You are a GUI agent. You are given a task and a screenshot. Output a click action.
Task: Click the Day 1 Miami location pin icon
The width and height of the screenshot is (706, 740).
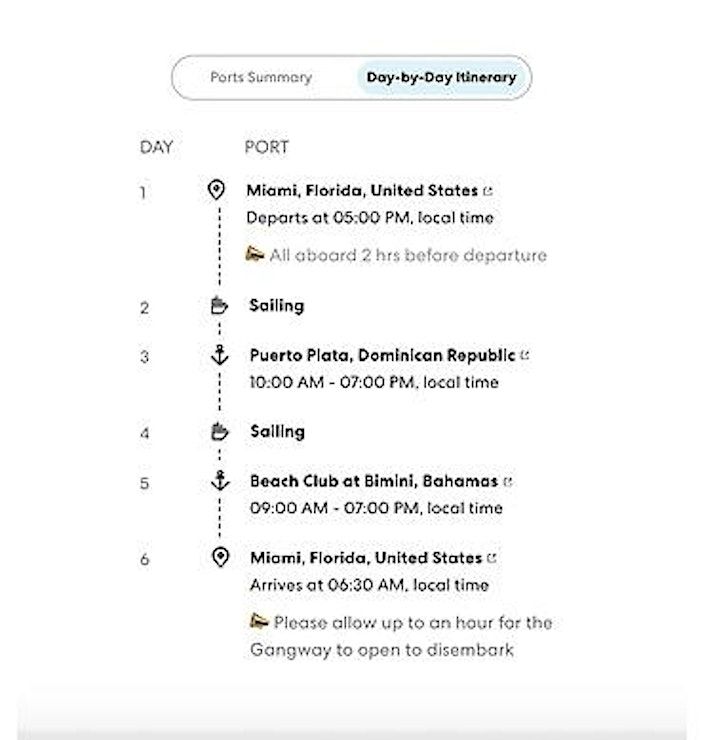216,190
